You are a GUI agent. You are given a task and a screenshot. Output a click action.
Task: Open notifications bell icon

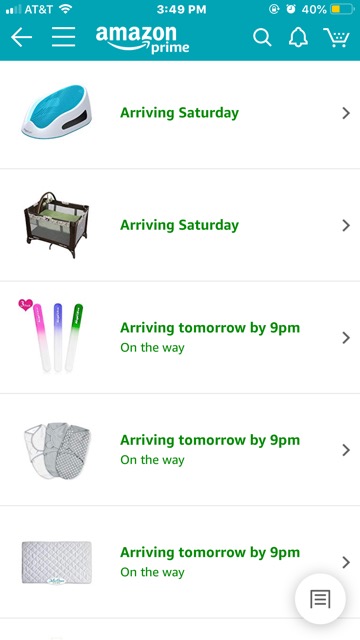coord(298,38)
